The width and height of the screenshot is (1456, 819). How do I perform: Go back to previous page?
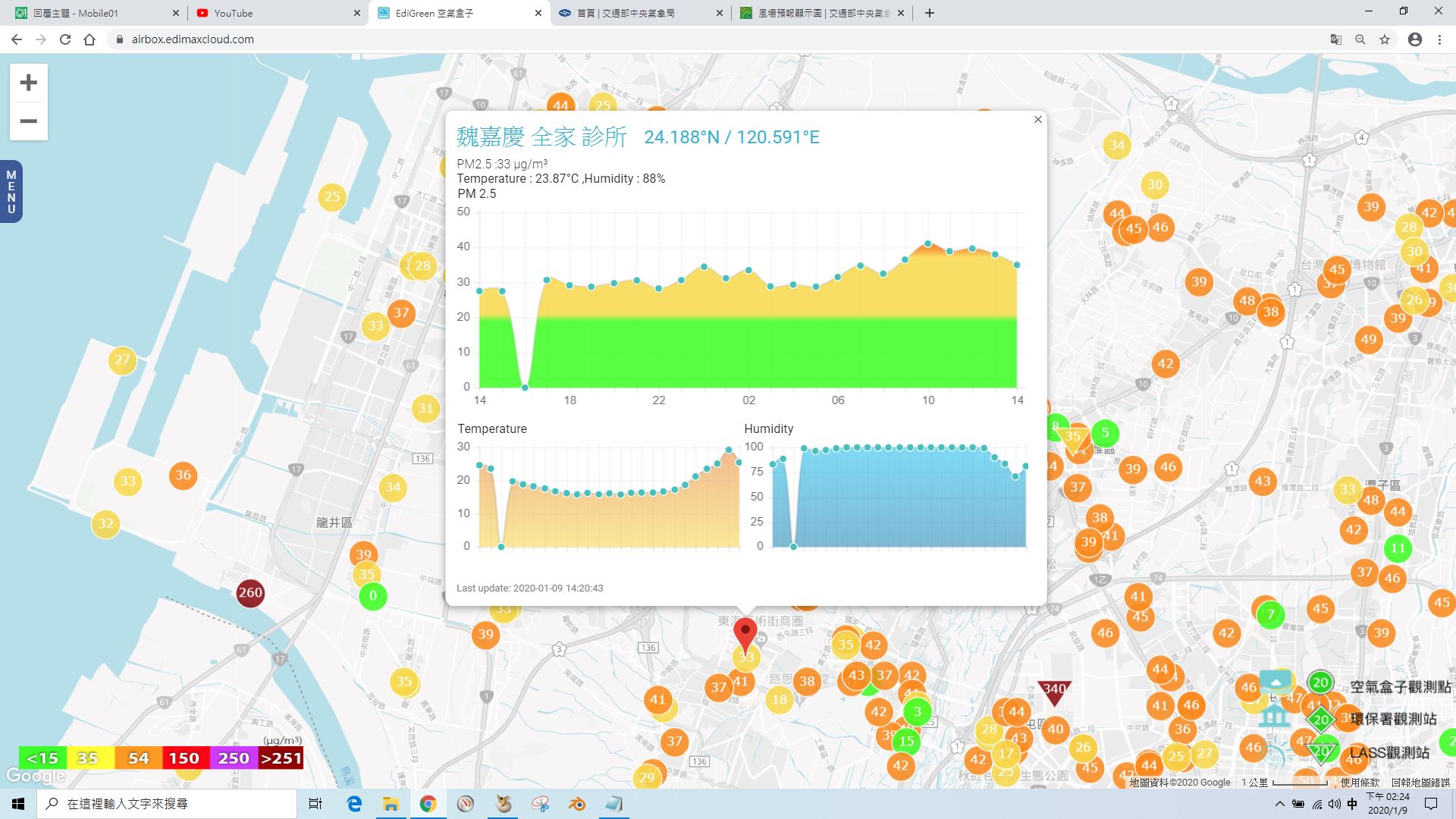17,39
